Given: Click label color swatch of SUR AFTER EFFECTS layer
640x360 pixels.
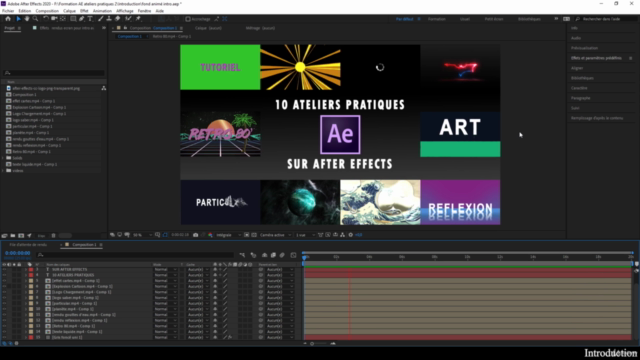Looking at the screenshot, I should tap(31, 269).
